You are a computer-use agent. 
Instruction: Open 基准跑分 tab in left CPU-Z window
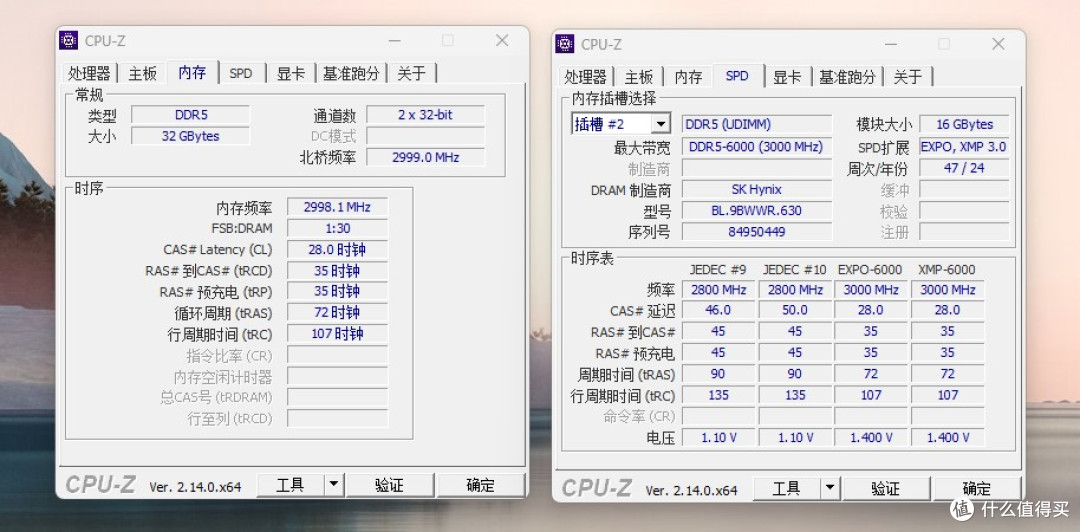point(351,73)
